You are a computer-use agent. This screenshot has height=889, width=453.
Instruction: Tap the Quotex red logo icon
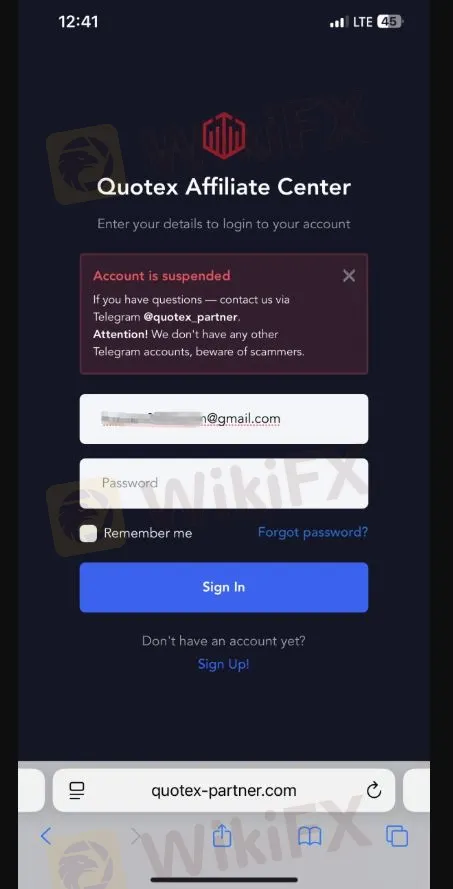click(x=224, y=135)
